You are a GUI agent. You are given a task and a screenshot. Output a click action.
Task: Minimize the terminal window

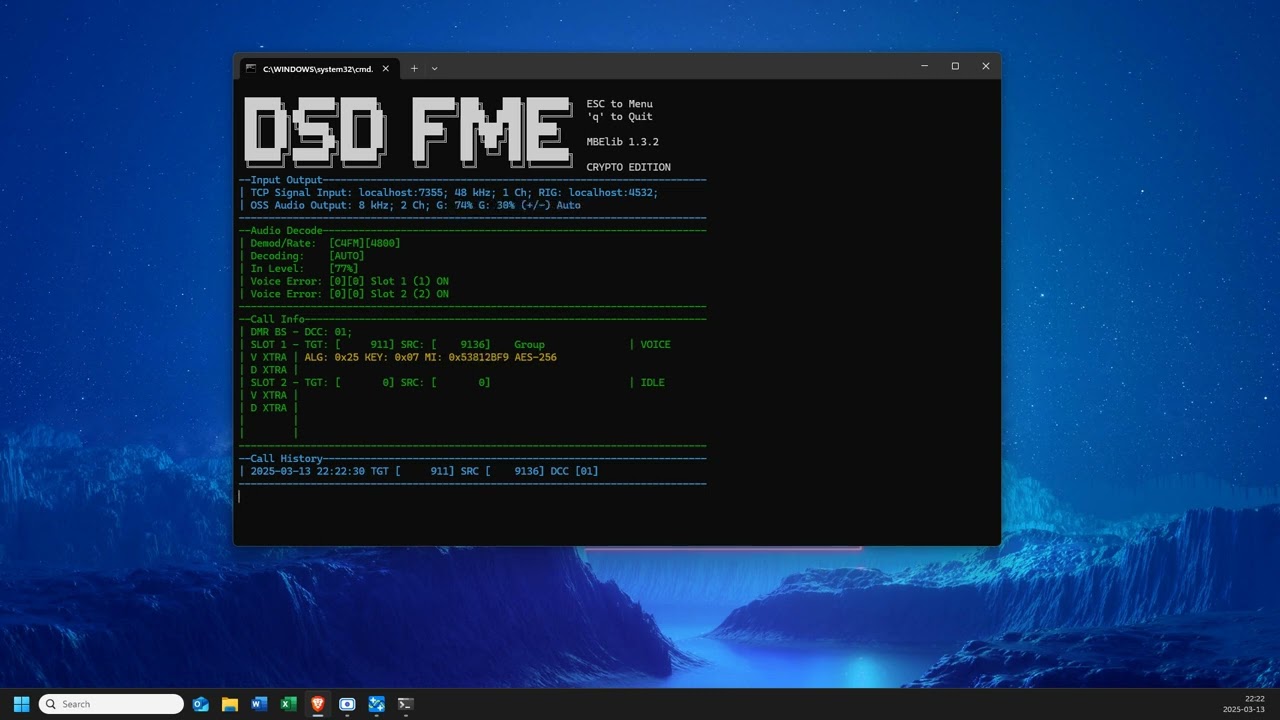924,66
